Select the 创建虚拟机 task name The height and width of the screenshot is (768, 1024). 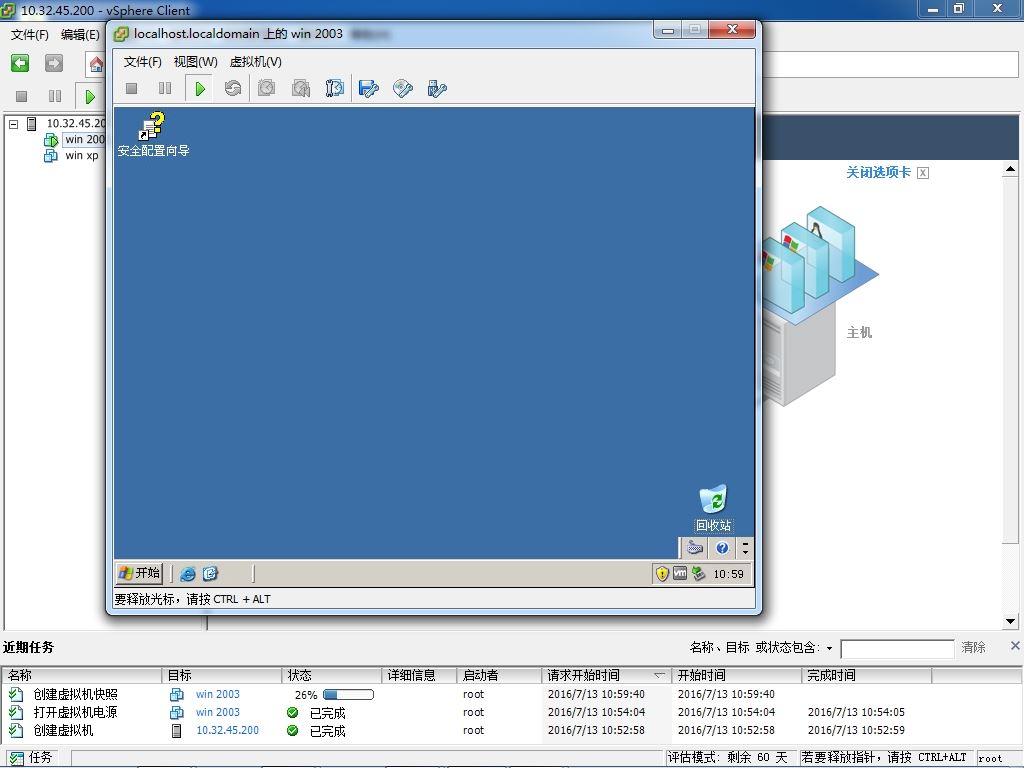(x=63, y=730)
